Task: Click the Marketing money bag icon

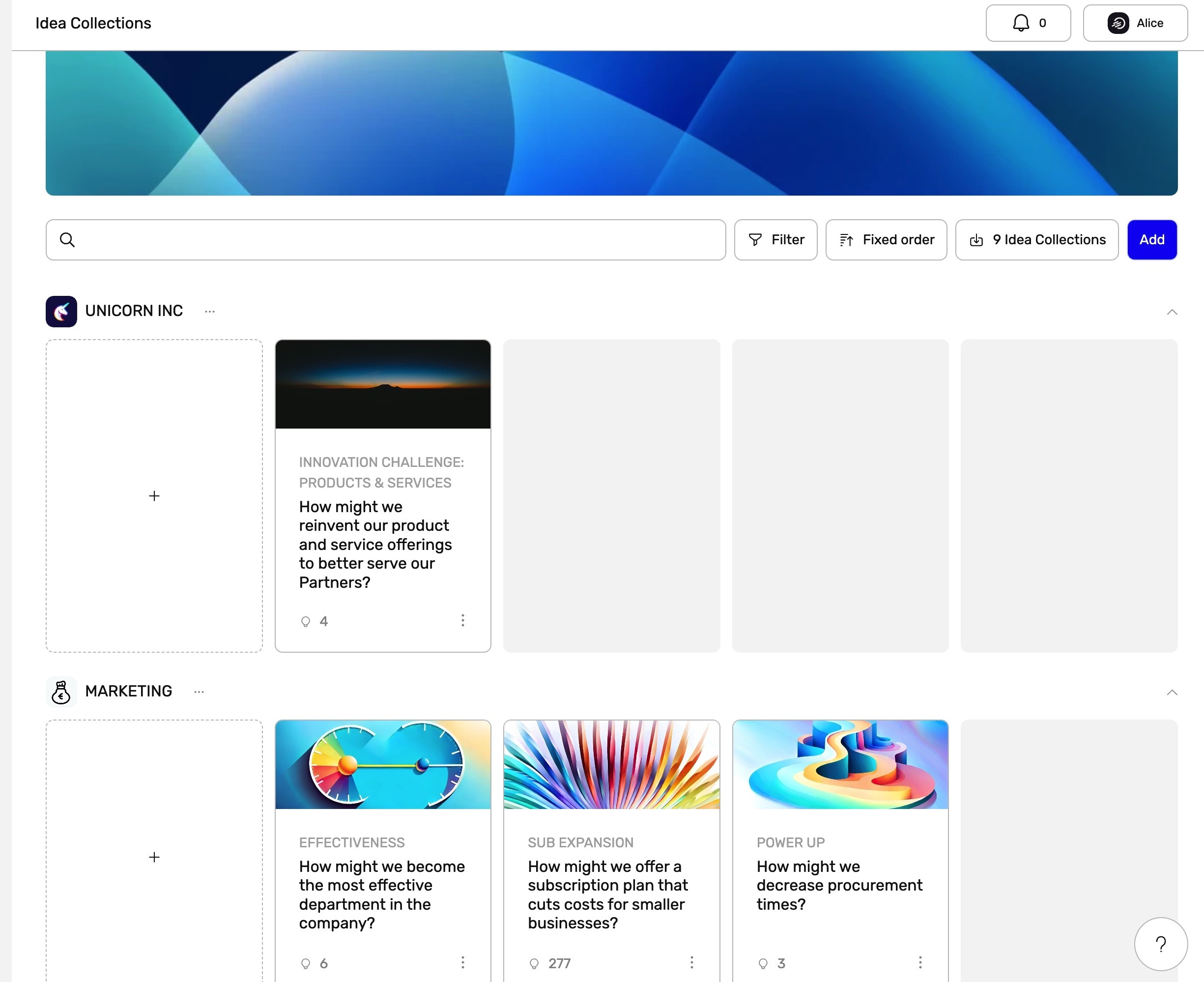Action: 61,692
